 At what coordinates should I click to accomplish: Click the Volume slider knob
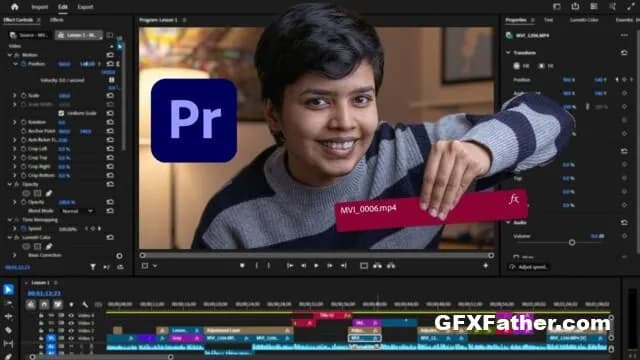572,242
